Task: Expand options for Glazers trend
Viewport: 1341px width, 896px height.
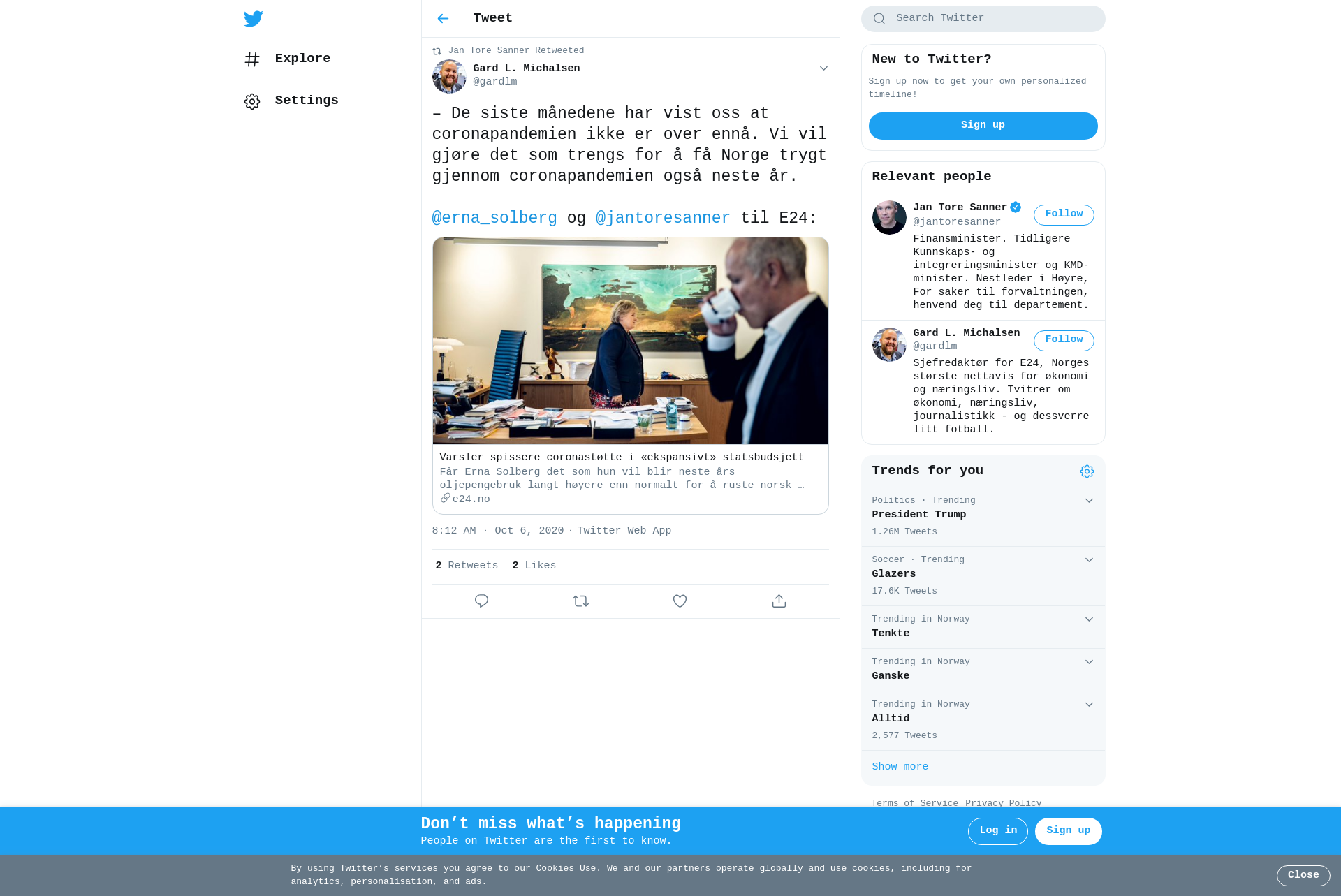Action: [1089, 560]
